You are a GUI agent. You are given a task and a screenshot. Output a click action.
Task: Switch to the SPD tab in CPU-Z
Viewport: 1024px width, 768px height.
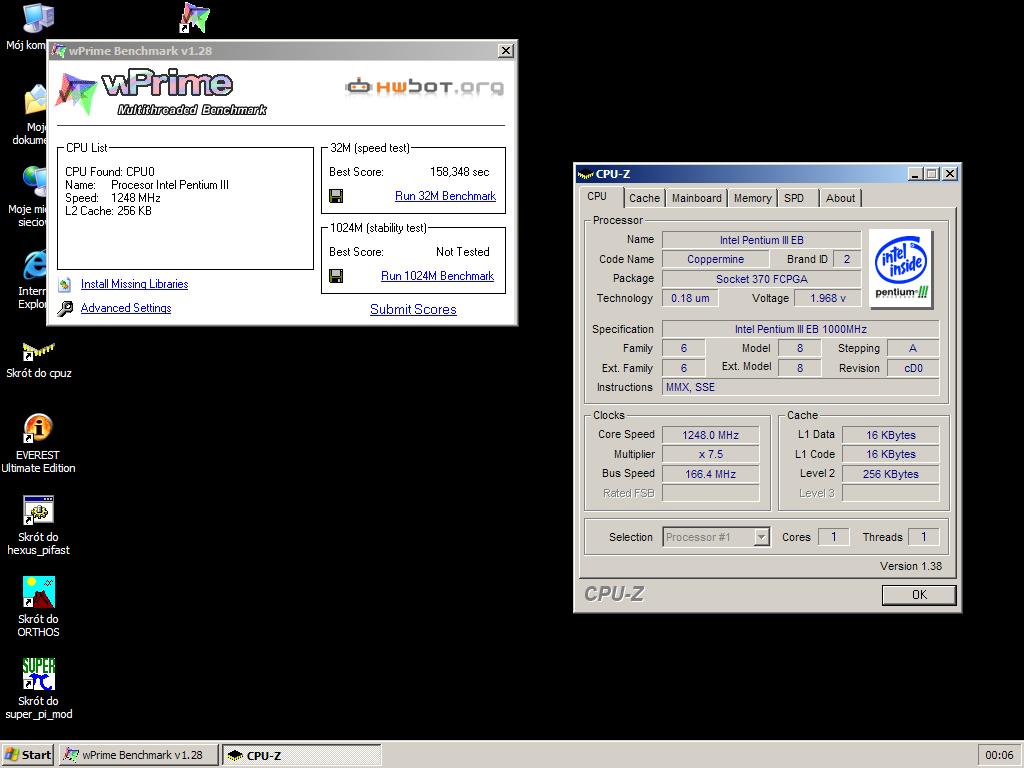794,198
